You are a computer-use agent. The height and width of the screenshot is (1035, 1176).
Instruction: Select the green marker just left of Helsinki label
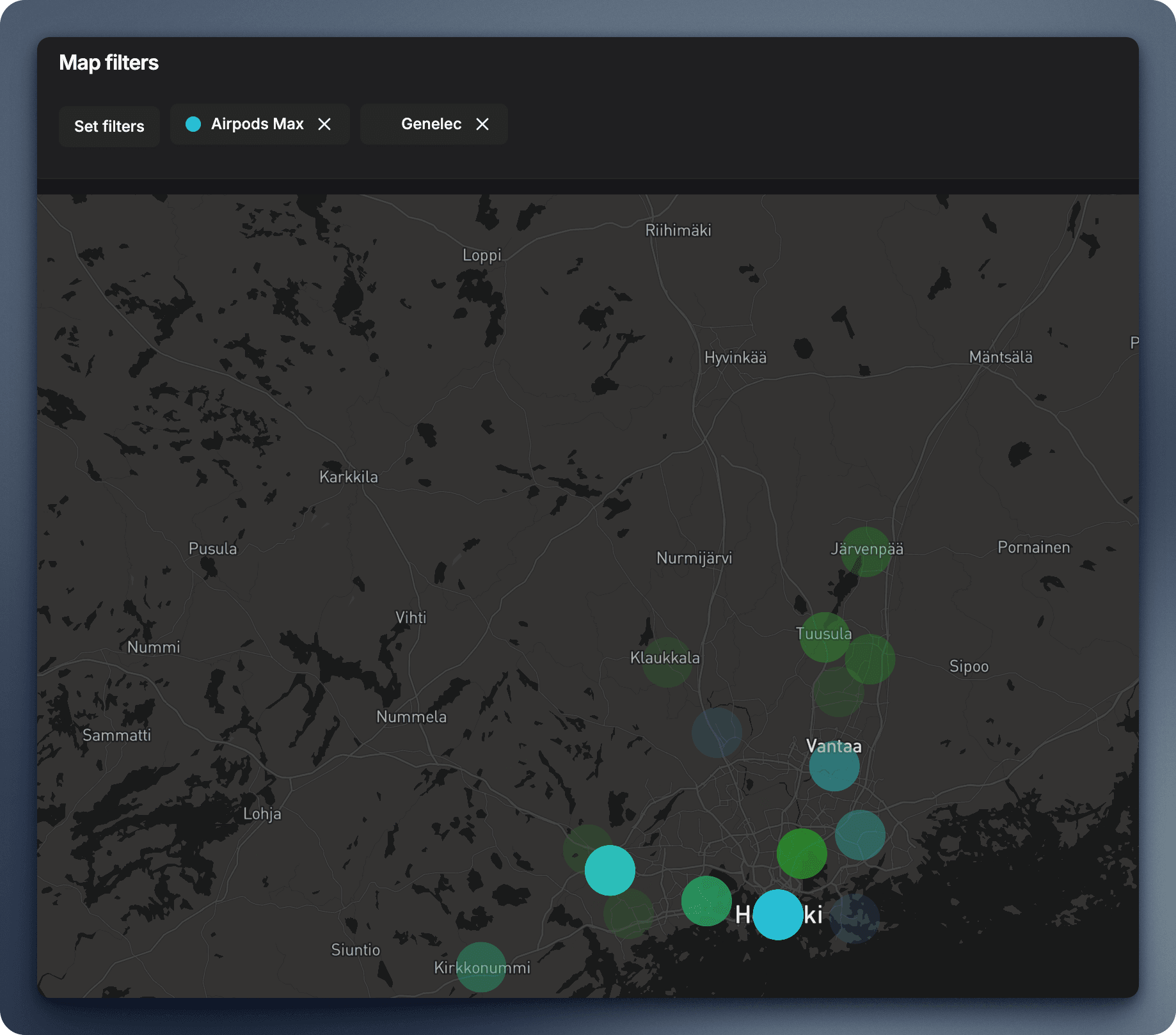tap(706, 901)
